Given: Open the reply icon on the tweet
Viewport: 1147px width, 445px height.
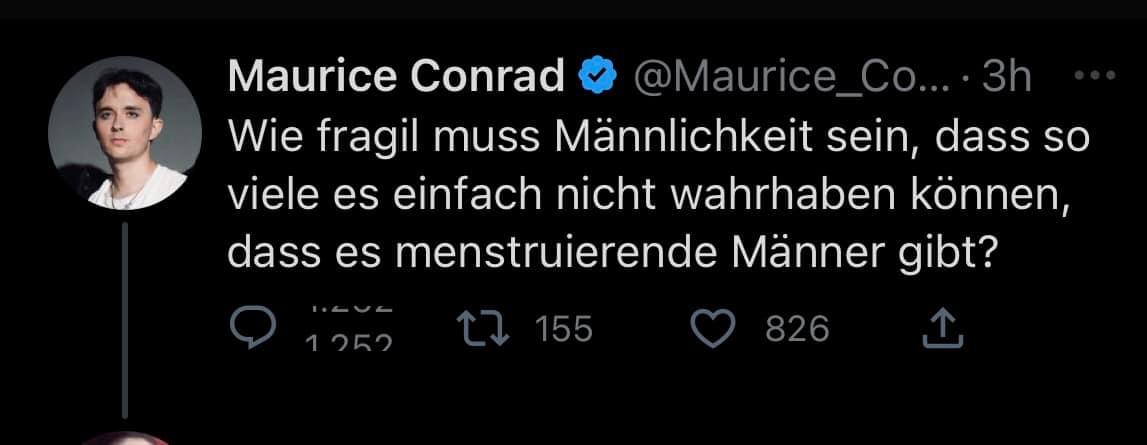Looking at the screenshot, I should 250,329.
